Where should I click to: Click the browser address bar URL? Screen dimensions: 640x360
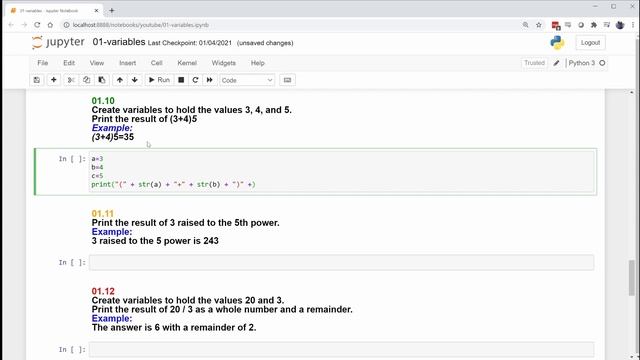pyautogui.click(x=141, y=25)
